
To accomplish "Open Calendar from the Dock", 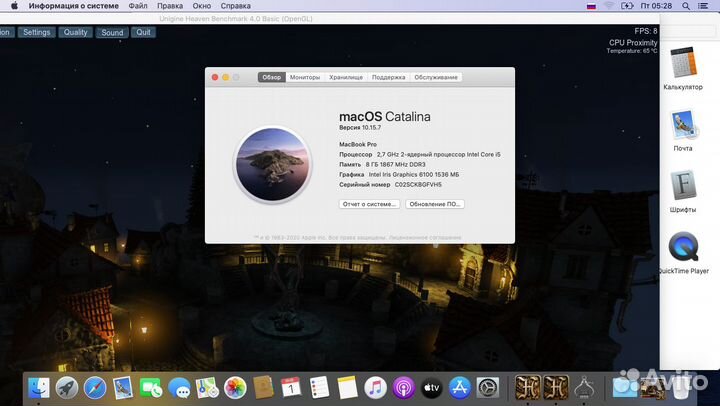I will click(x=291, y=388).
